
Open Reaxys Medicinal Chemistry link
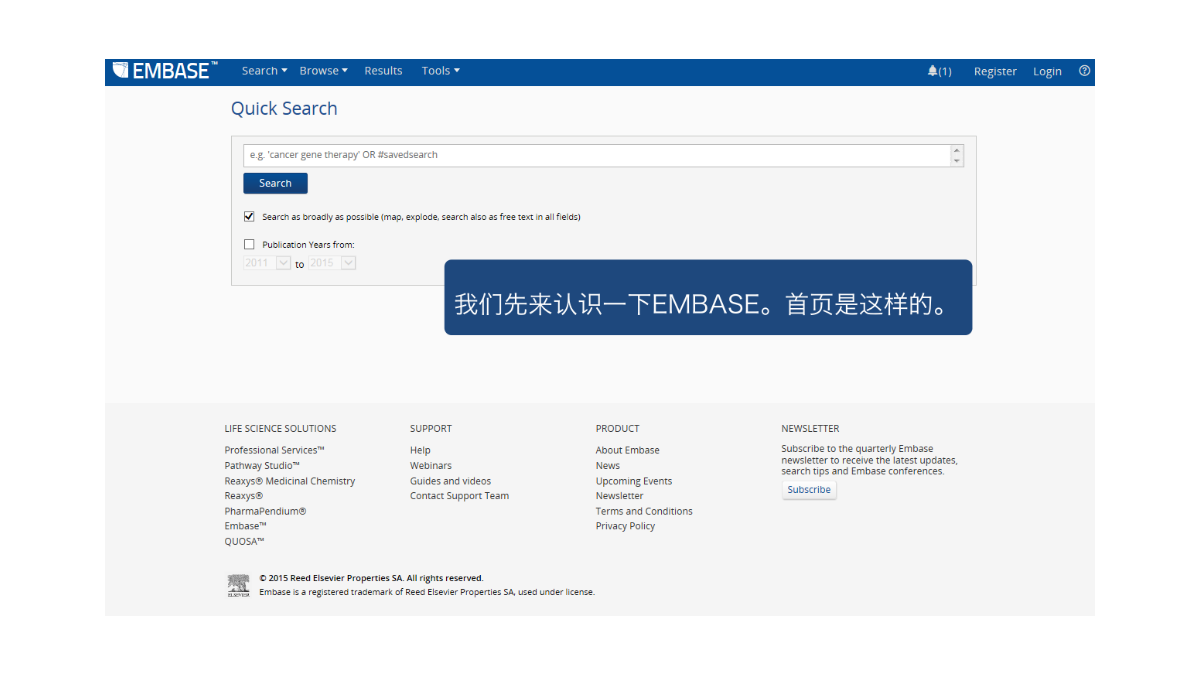(290, 481)
